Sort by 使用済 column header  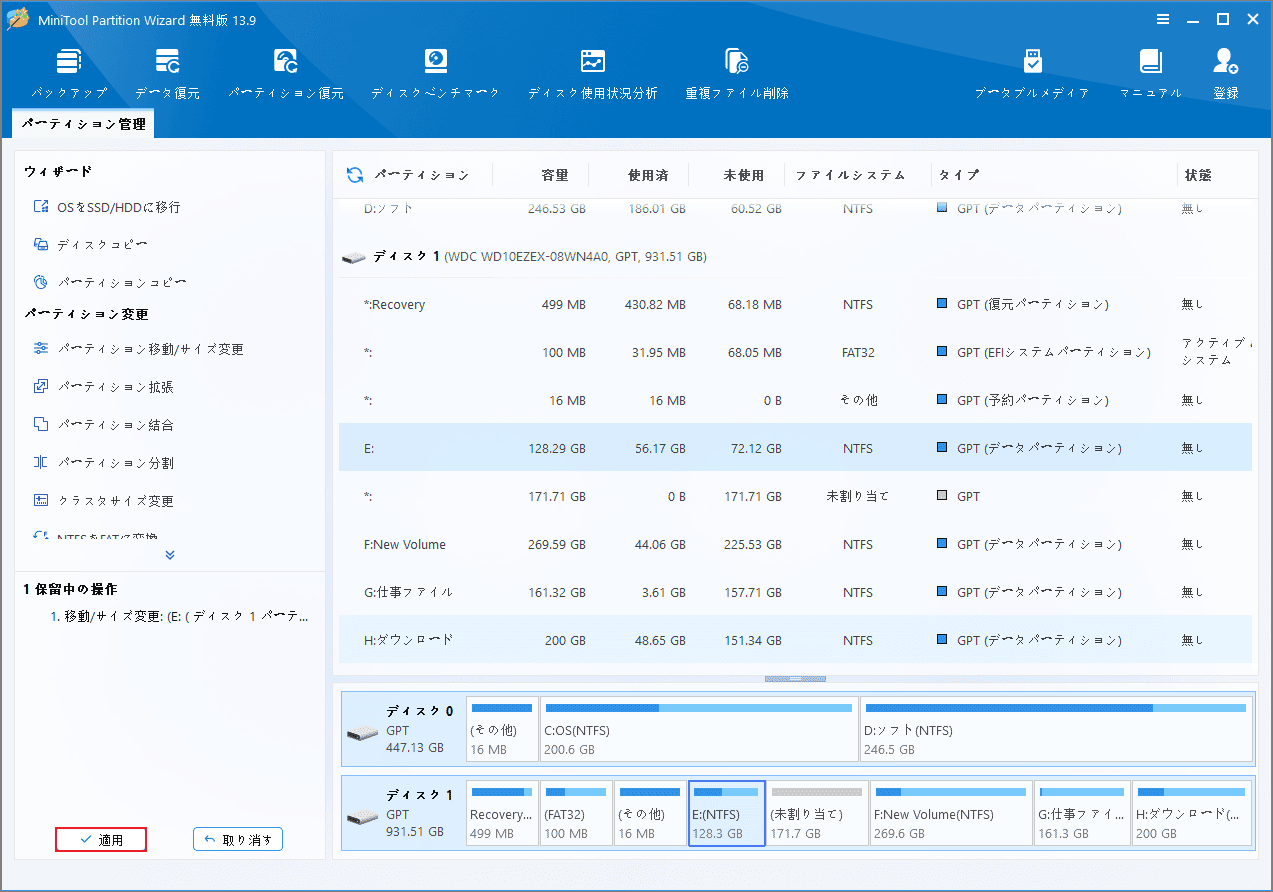pyautogui.click(x=648, y=175)
